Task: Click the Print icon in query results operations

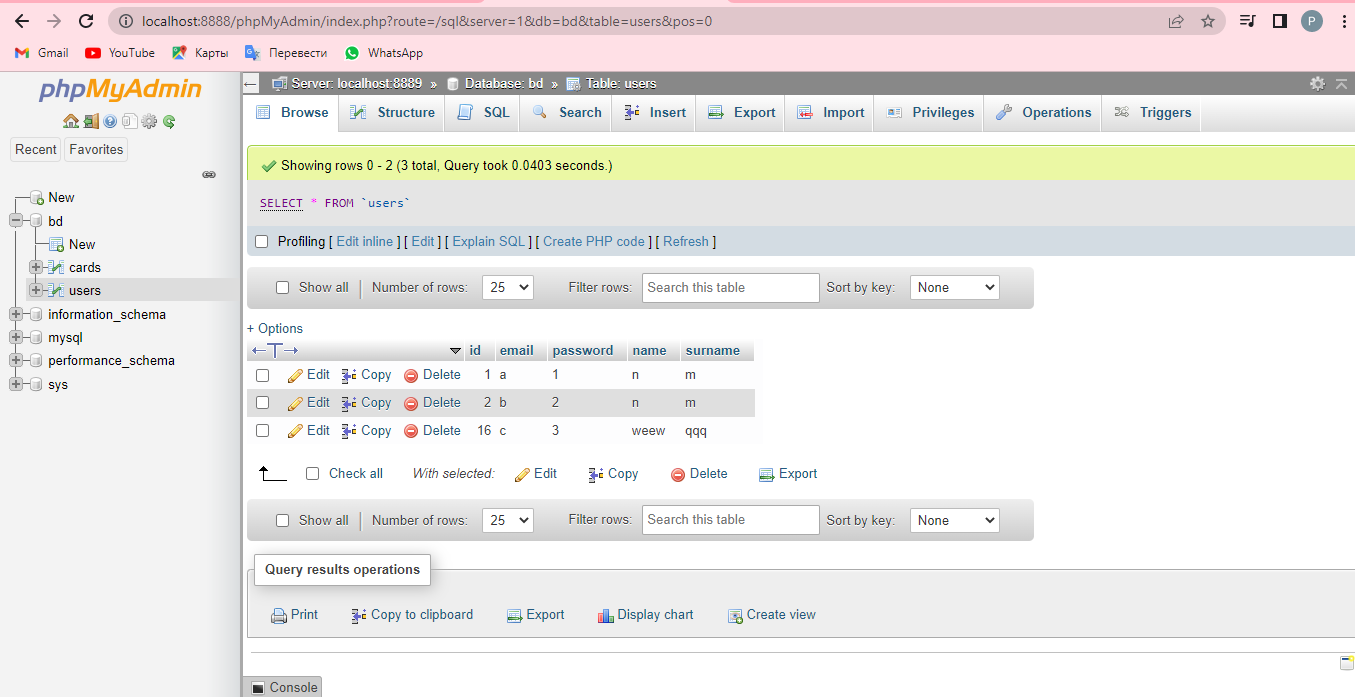Action: pyautogui.click(x=279, y=616)
